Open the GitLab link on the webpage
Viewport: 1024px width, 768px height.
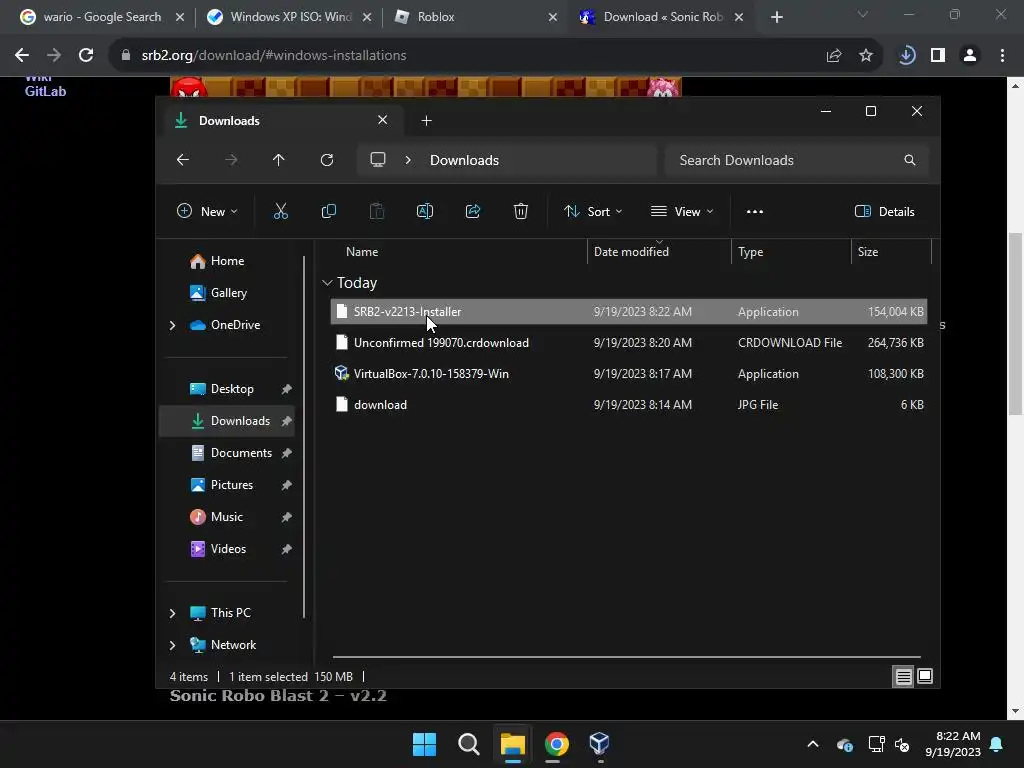click(46, 91)
